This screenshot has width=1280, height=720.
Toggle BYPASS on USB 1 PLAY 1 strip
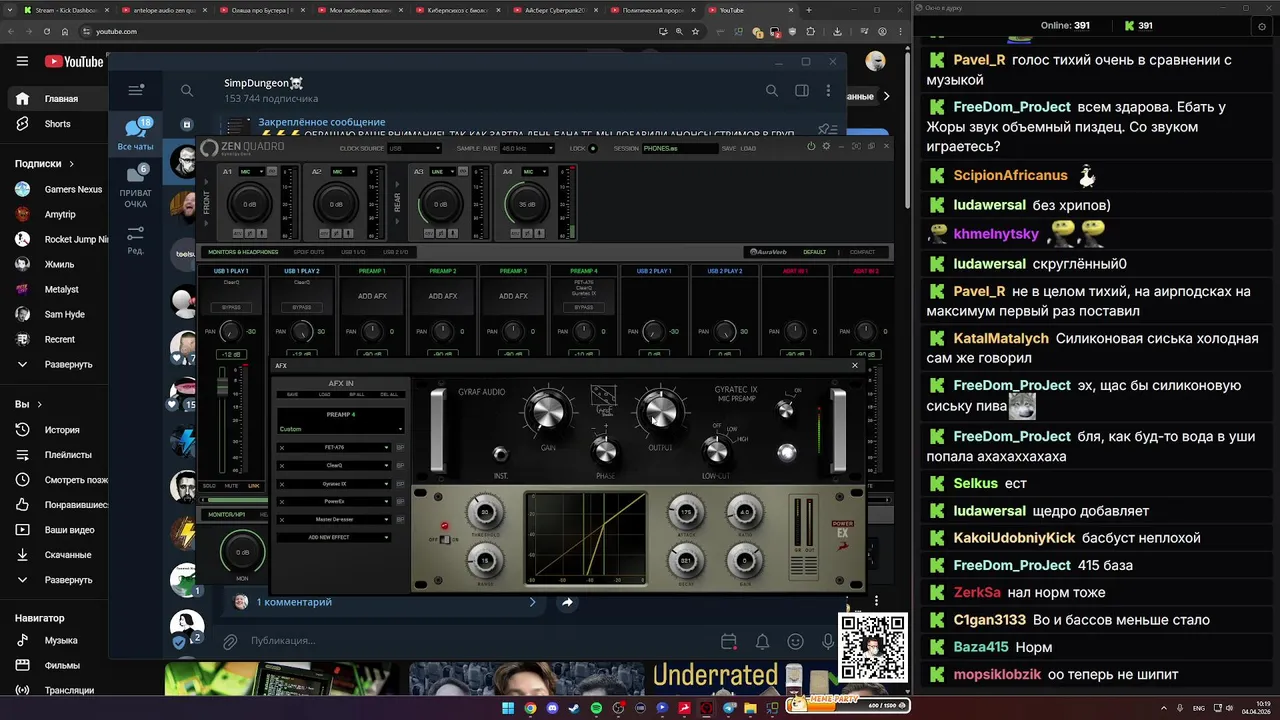click(x=232, y=307)
